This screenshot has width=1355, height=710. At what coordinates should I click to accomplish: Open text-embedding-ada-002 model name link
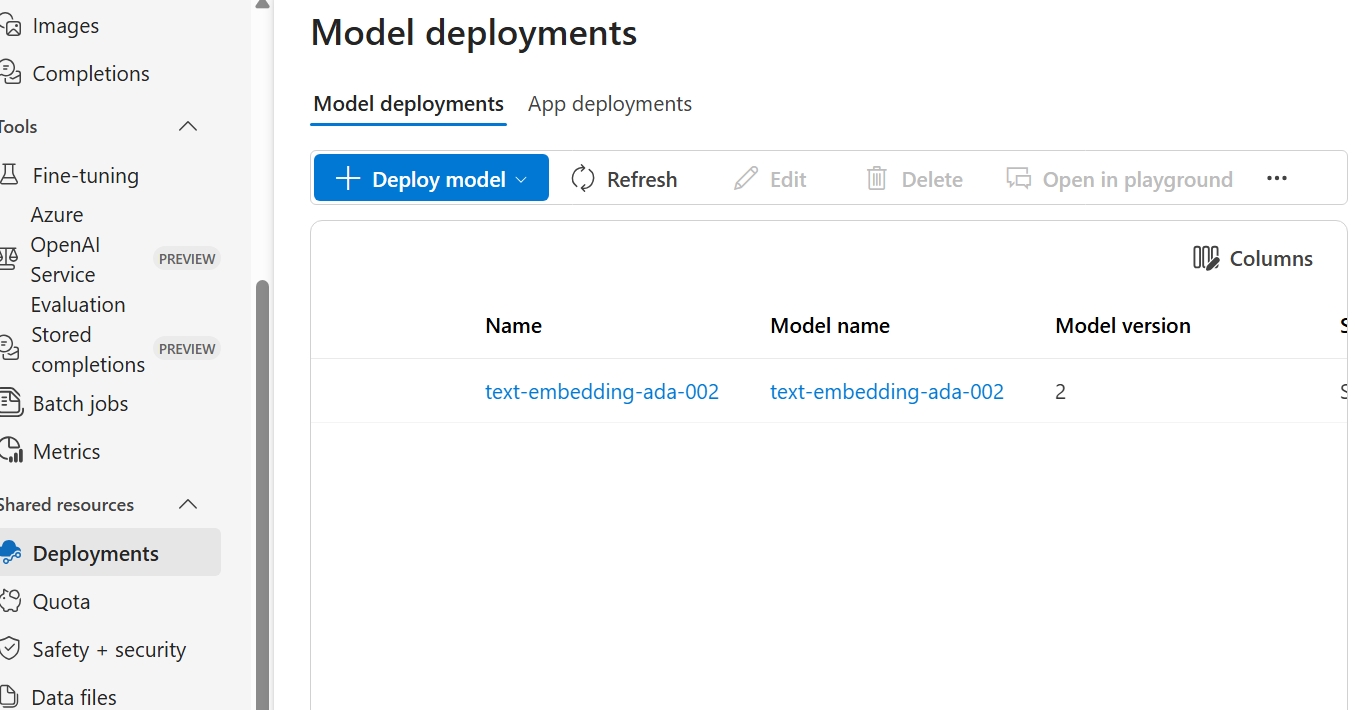point(887,392)
